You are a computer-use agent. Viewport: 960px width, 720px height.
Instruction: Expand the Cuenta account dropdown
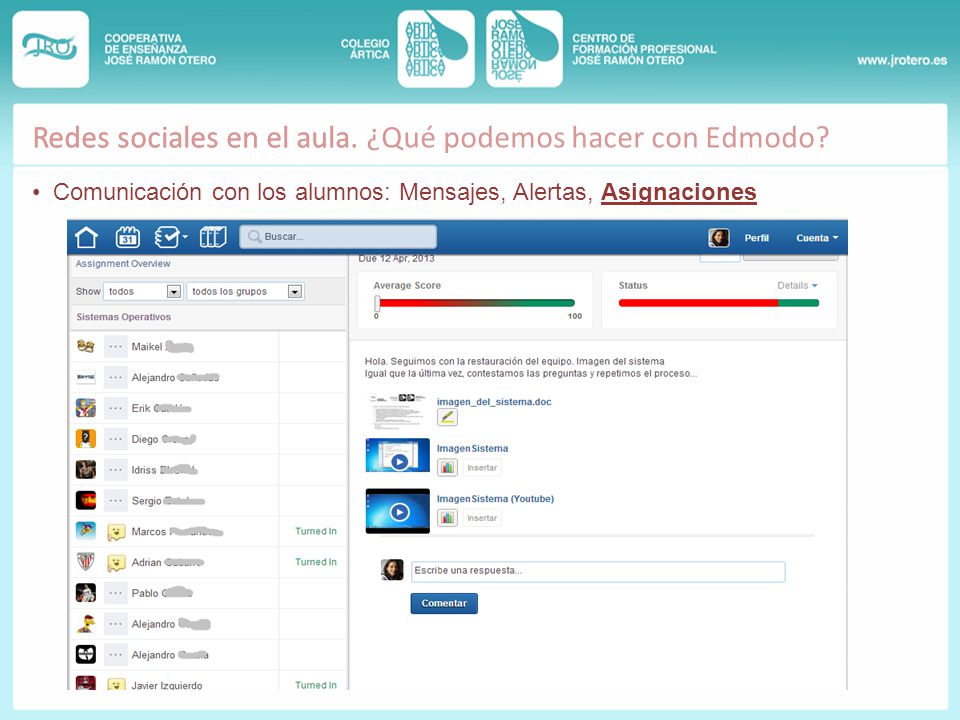coord(817,238)
